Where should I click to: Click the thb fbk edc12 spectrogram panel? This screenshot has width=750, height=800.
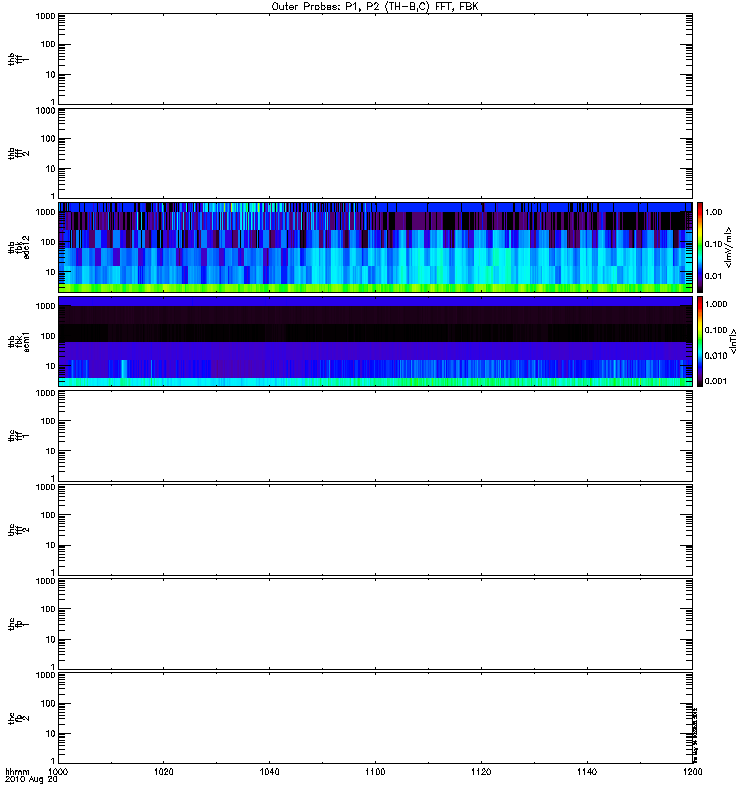point(375,247)
